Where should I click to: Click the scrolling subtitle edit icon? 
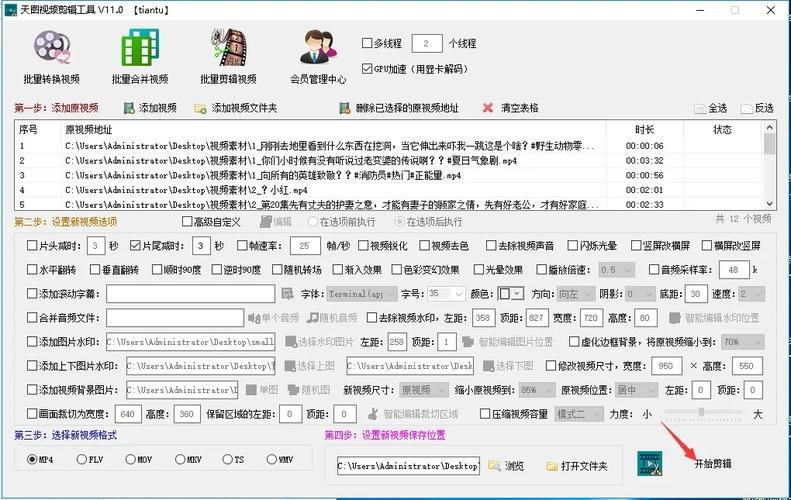tap(287, 294)
